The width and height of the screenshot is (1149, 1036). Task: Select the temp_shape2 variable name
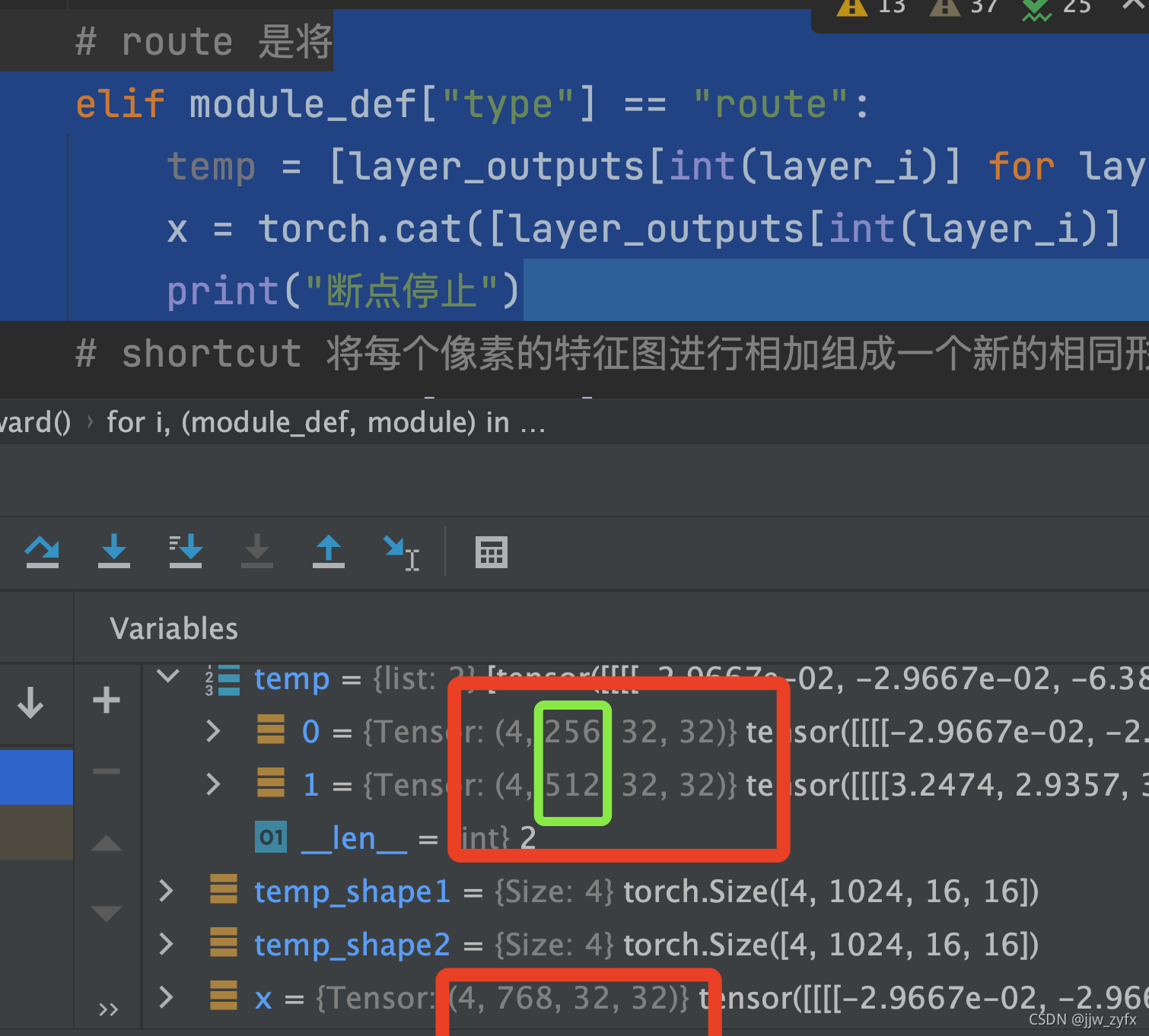pyautogui.click(x=352, y=944)
